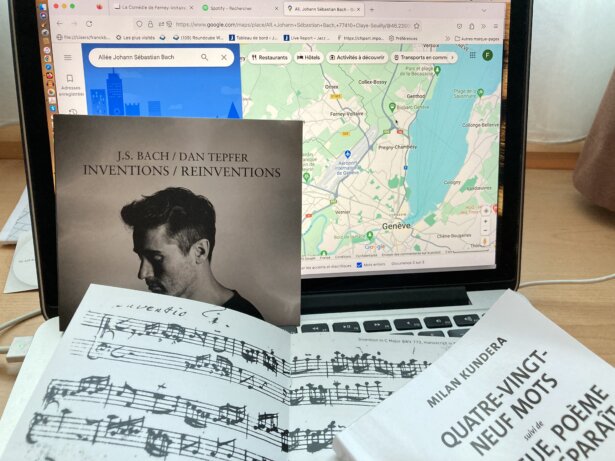Click the Parc et plage de la Bécassine pin
The image size is (615, 461).
(437, 70)
